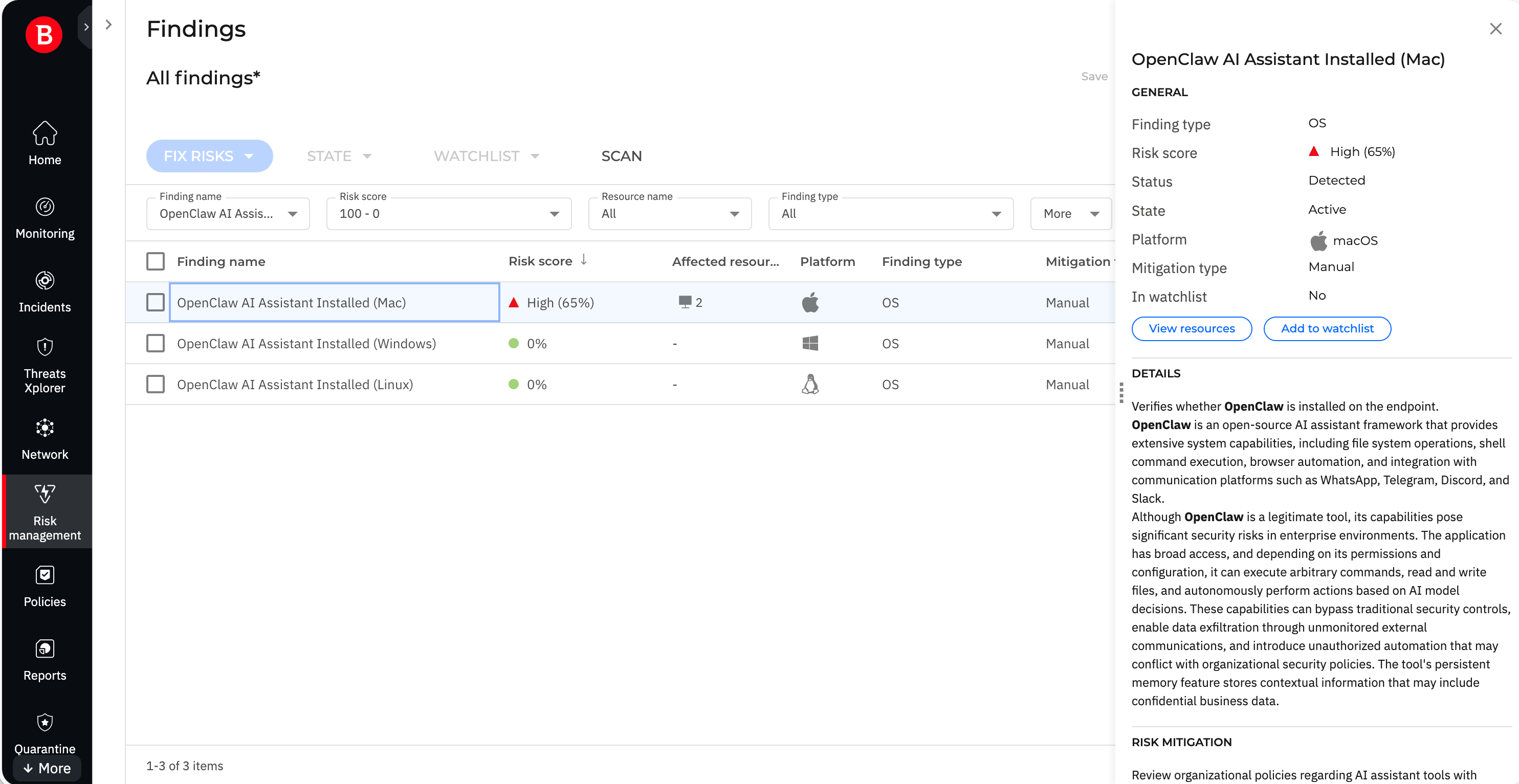Select all findings using the header checkbox
This screenshot has width=1519, height=784.
click(x=155, y=261)
